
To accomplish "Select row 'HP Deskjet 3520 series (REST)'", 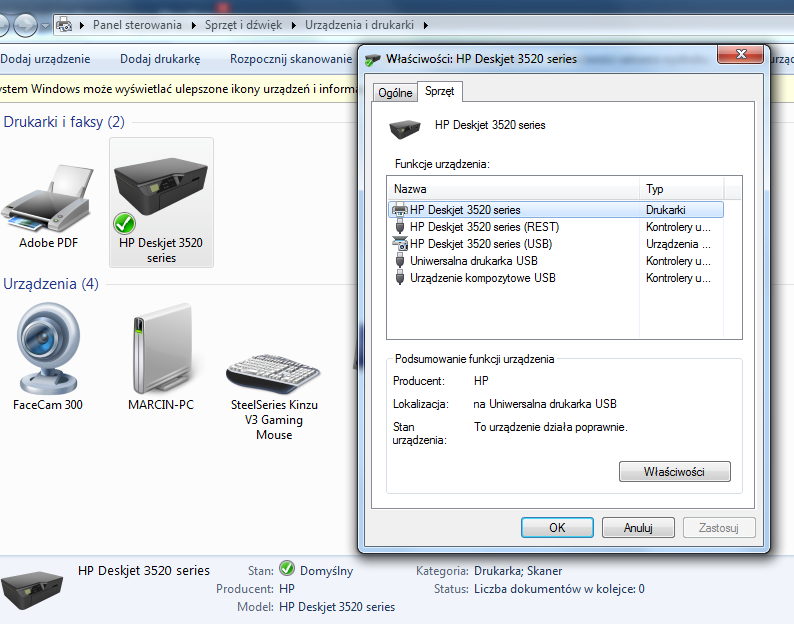I will point(555,227).
